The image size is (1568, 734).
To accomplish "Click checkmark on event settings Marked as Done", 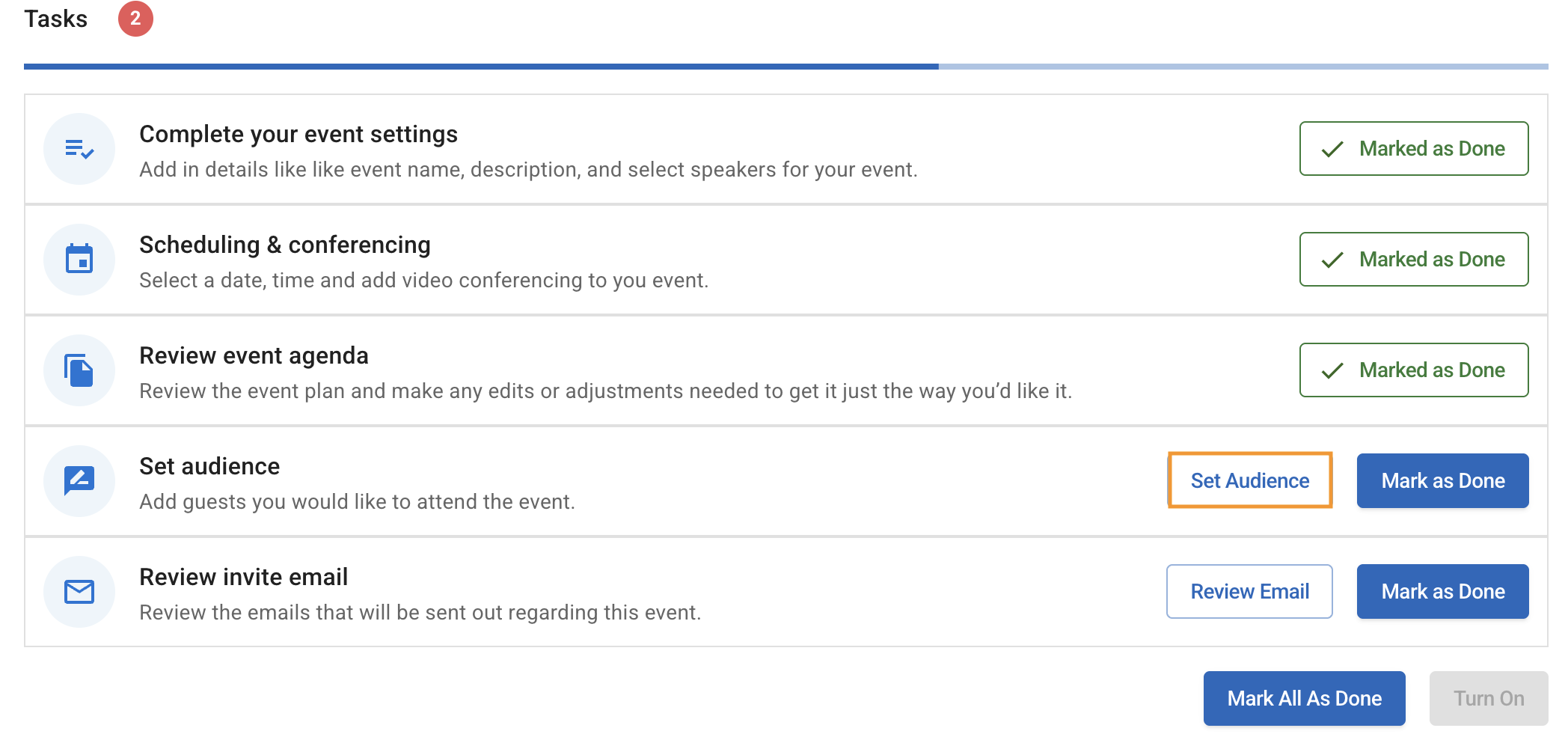I will pyautogui.click(x=1332, y=149).
